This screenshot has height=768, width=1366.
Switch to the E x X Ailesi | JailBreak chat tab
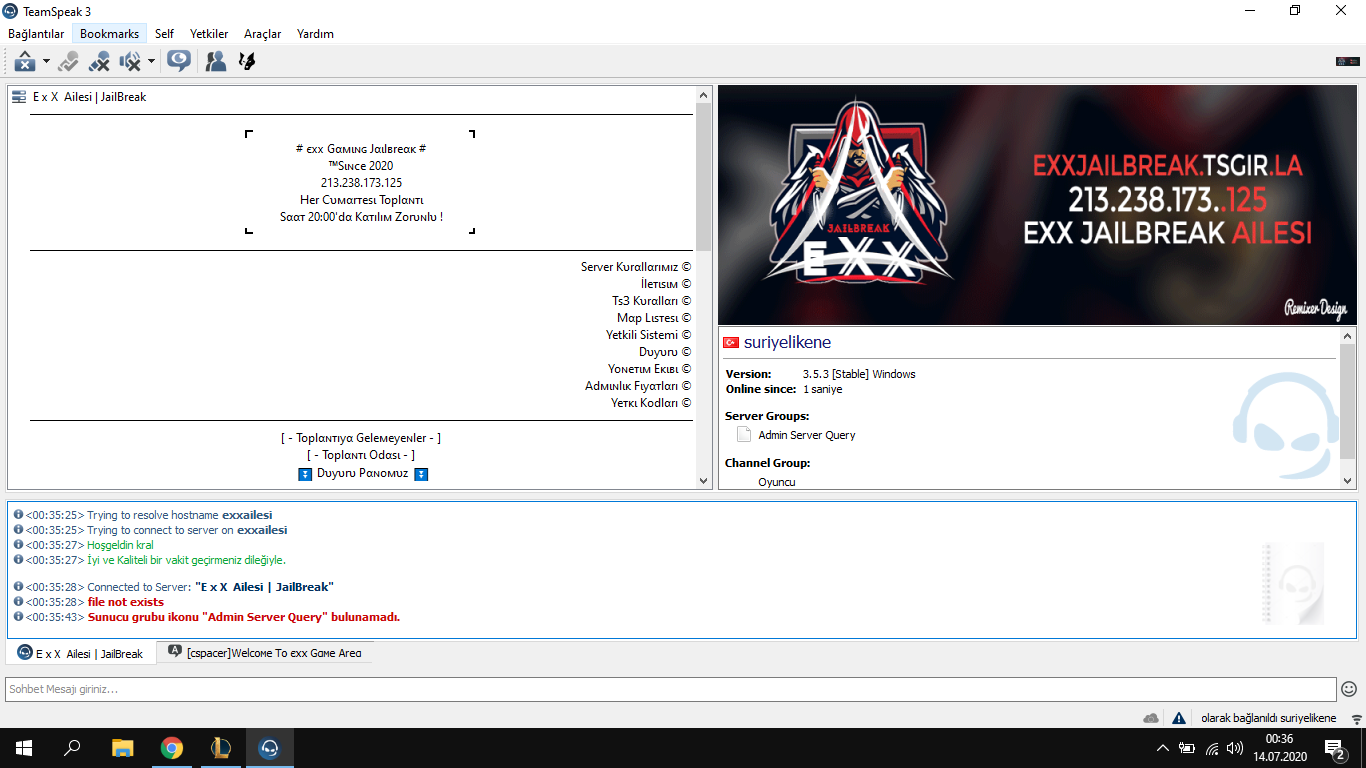point(81,653)
